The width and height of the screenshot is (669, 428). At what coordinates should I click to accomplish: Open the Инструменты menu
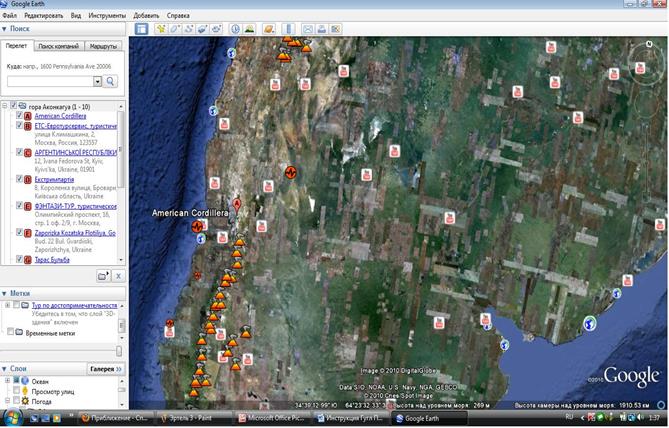(107, 15)
